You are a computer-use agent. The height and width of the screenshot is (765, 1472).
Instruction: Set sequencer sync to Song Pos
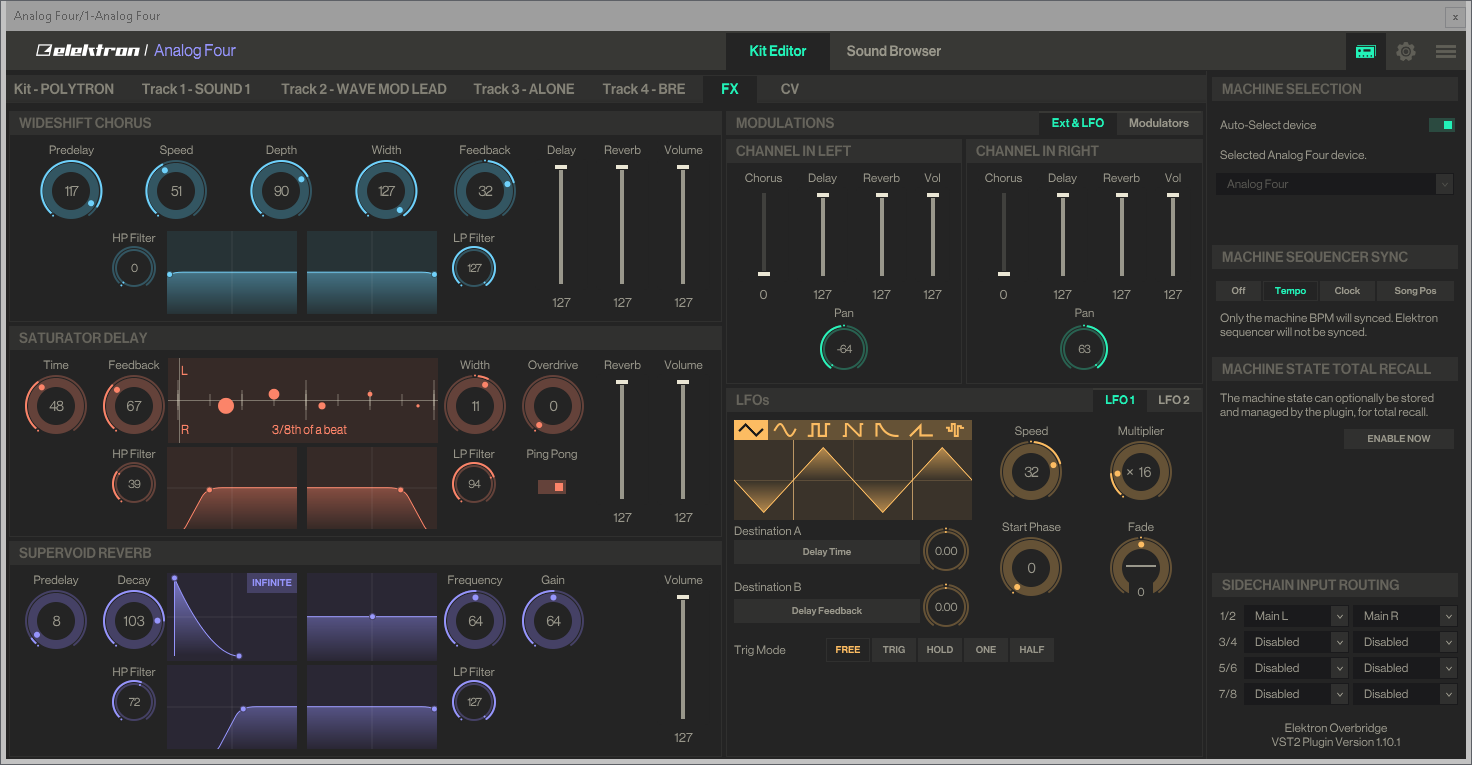(1415, 291)
